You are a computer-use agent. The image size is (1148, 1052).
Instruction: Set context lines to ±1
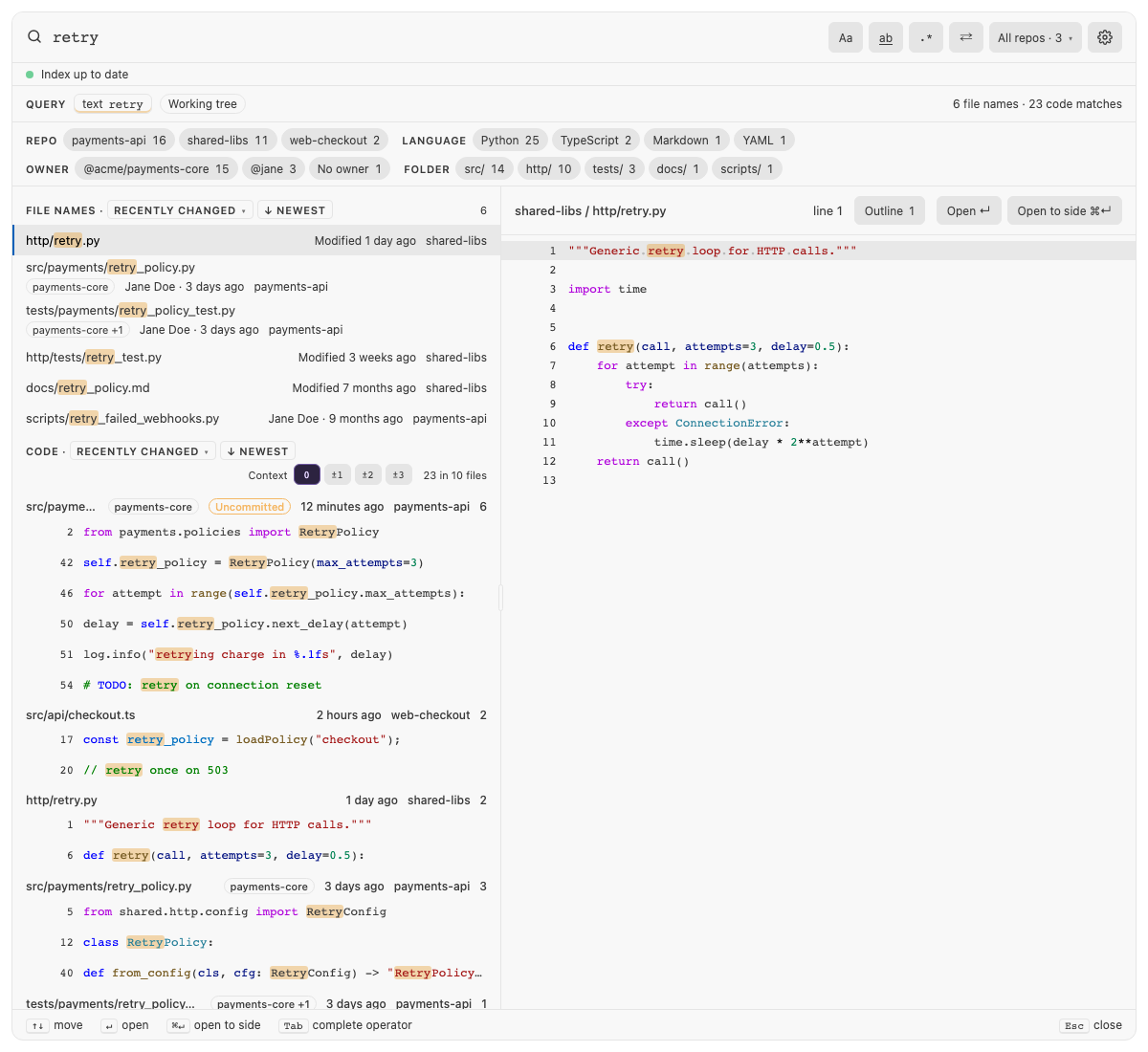[x=337, y=475]
